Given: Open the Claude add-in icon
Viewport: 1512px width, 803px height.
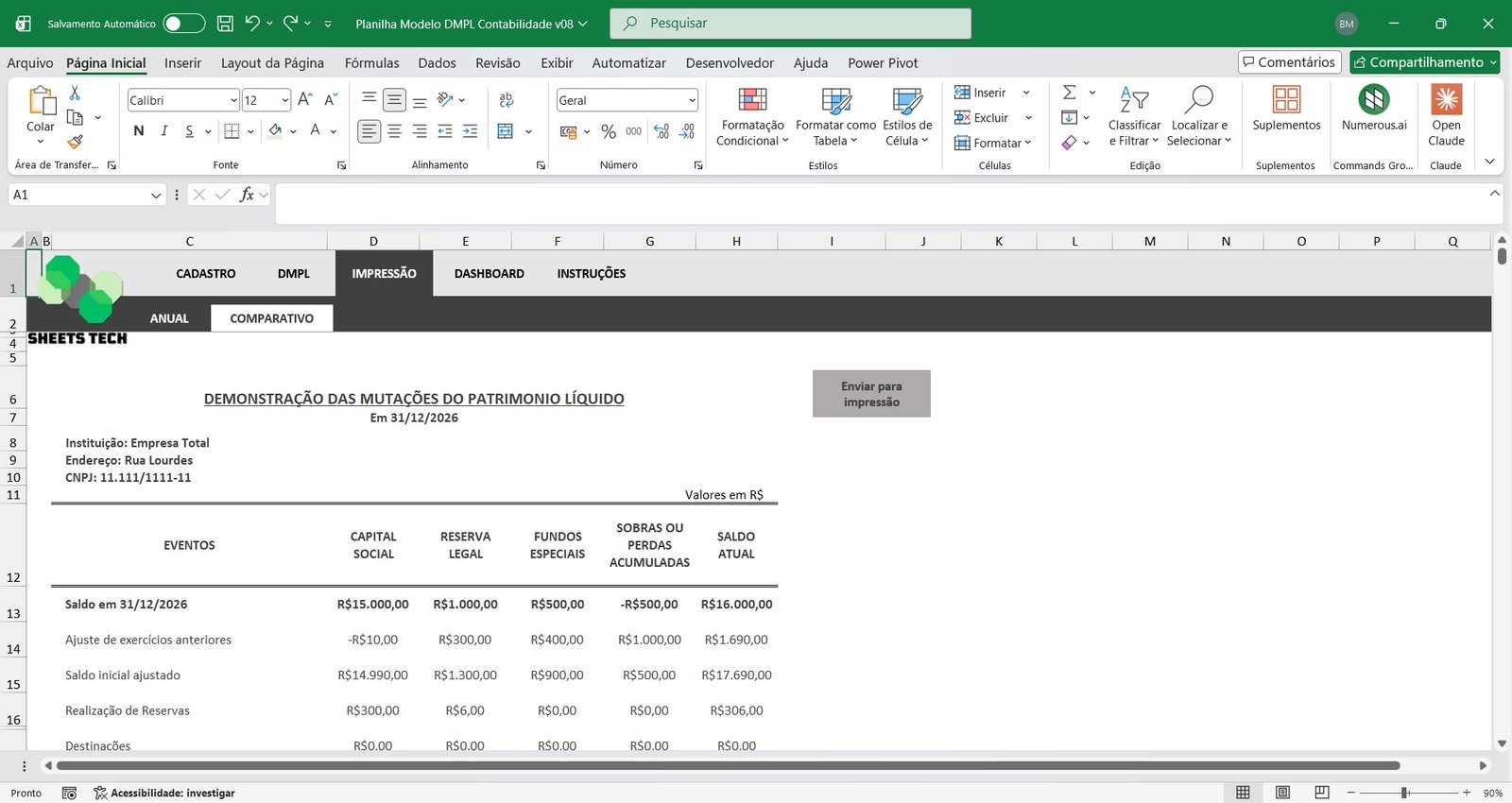Looking at the screenshot, I should [1446, 100].
